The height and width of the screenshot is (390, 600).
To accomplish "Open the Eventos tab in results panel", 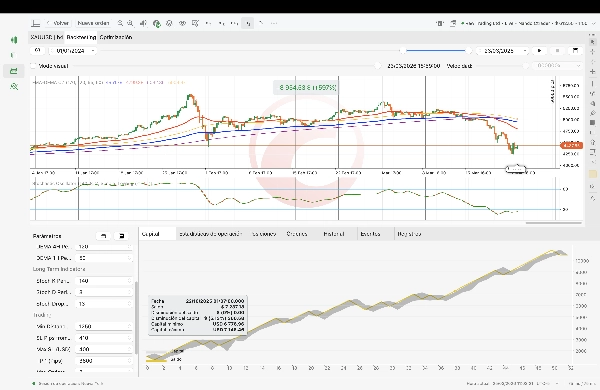I will 370,234.
